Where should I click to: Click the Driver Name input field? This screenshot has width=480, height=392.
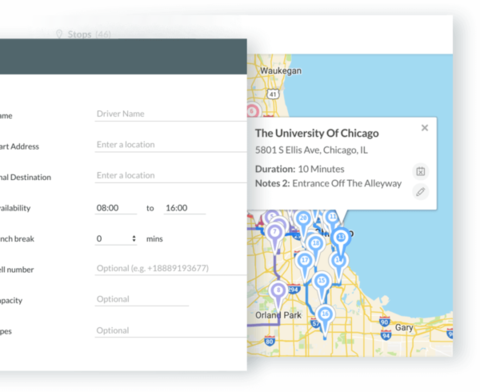pyautogui.click(x=171, y=114)
